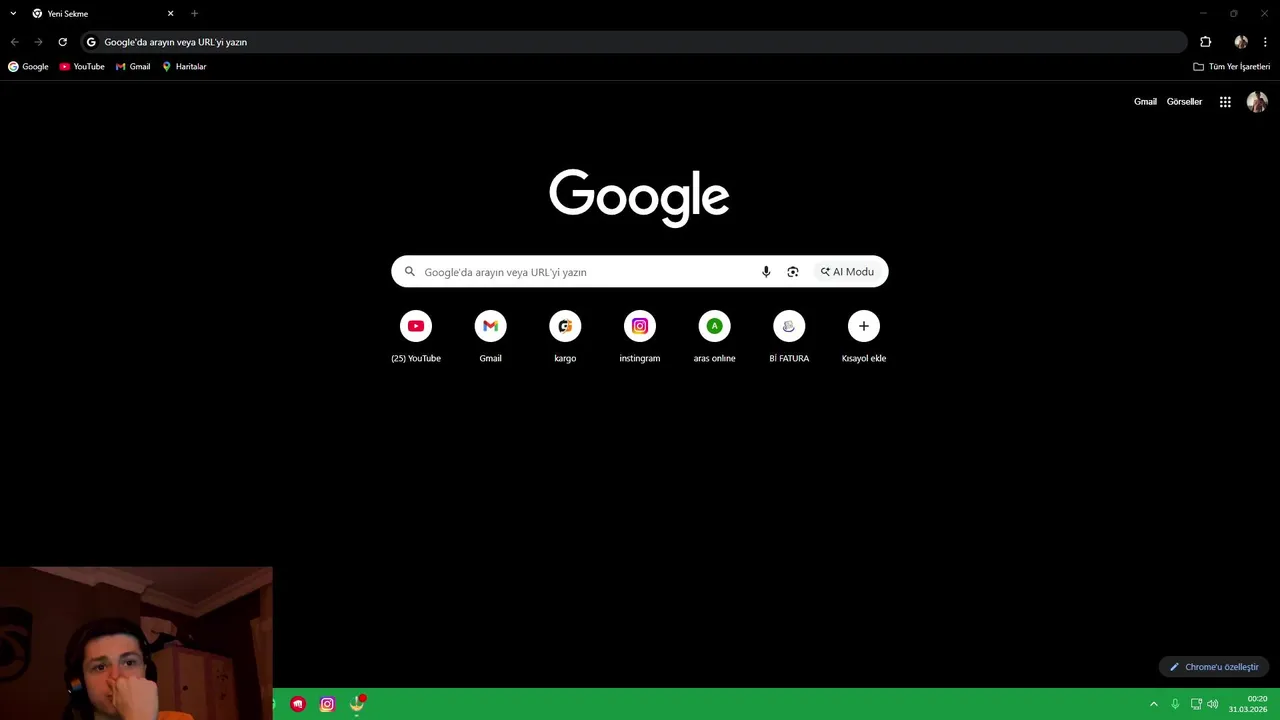Screen dimensions: 1280x720
Task: Open the Görseller link
Action: [1184, 102]
